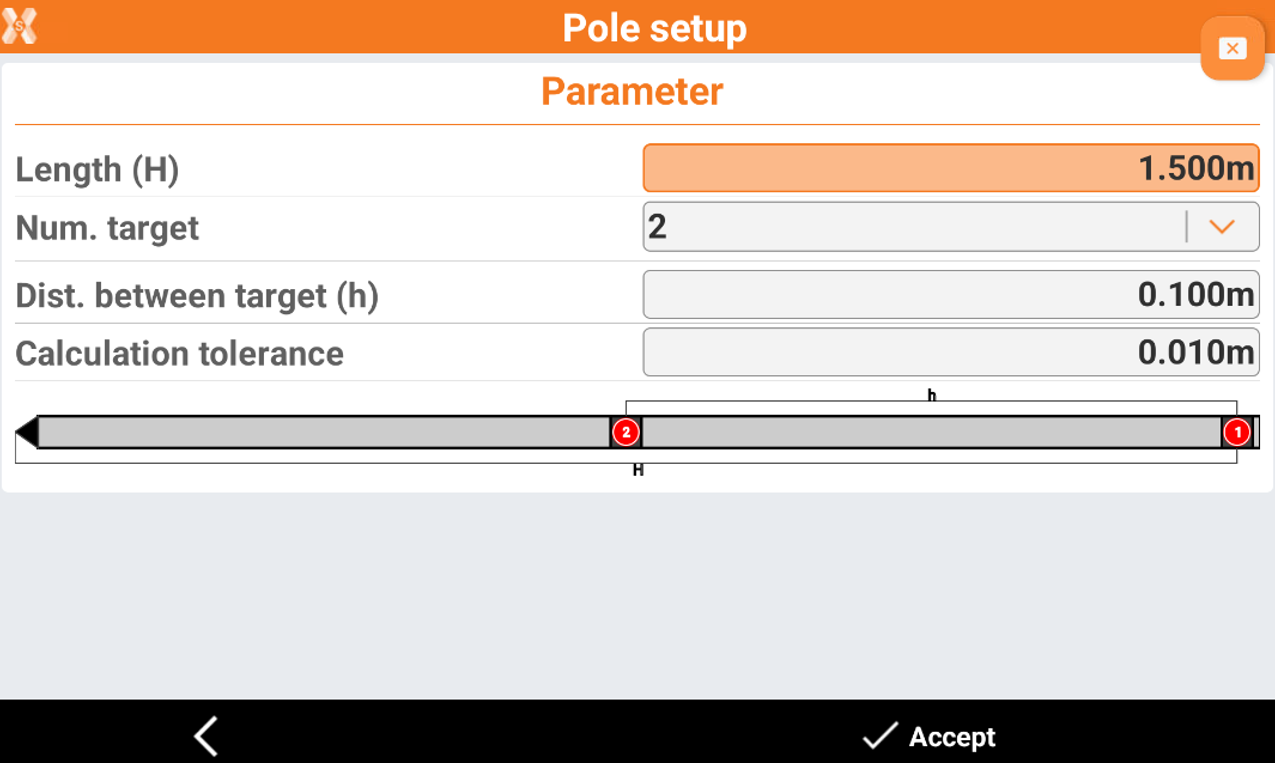Go back using the left arrow
This screenshot has width=1275, height=763.
point(206,737)
